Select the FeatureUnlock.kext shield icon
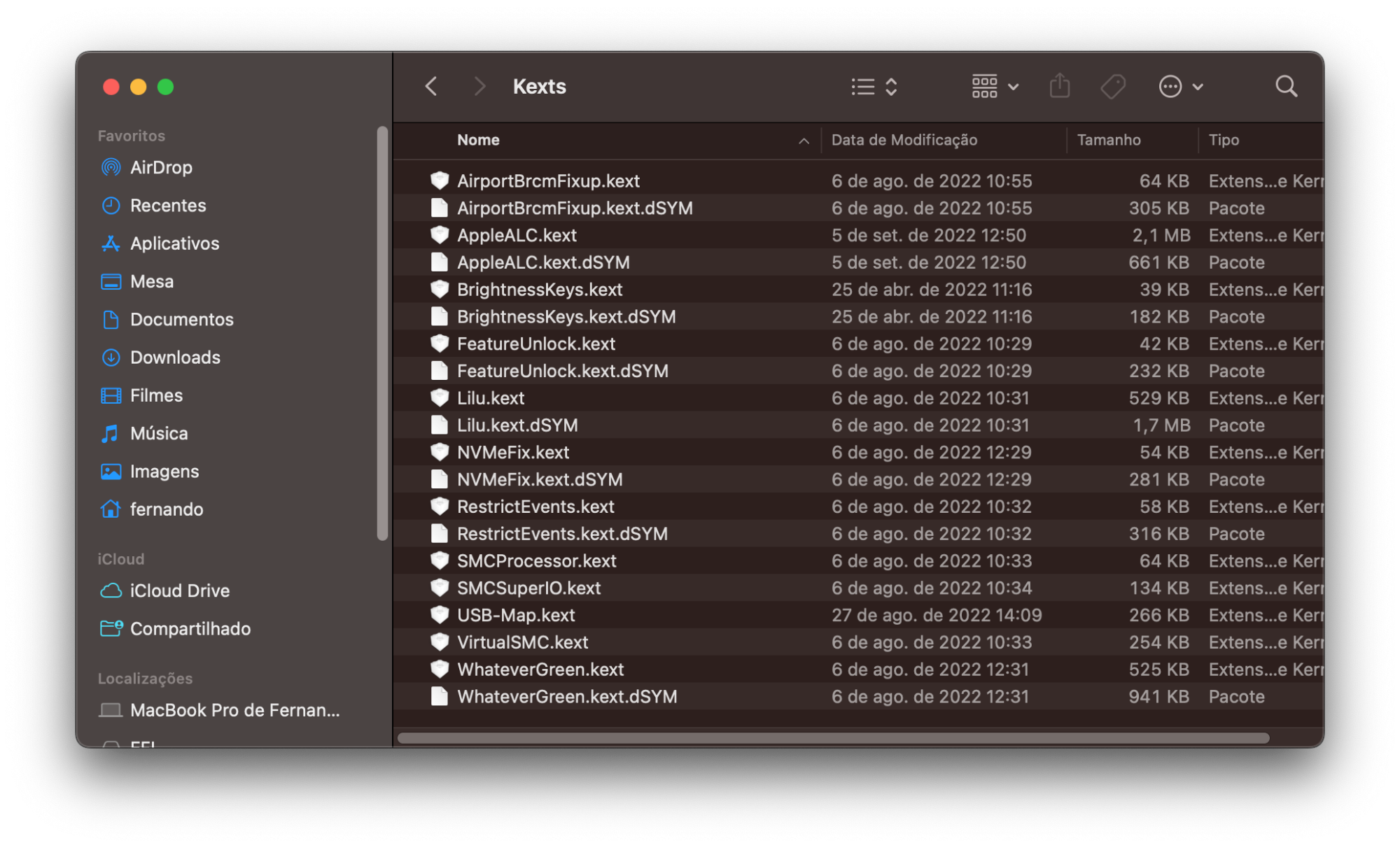Viewport: 1400px width, 848px height. (x=439, y=343)
